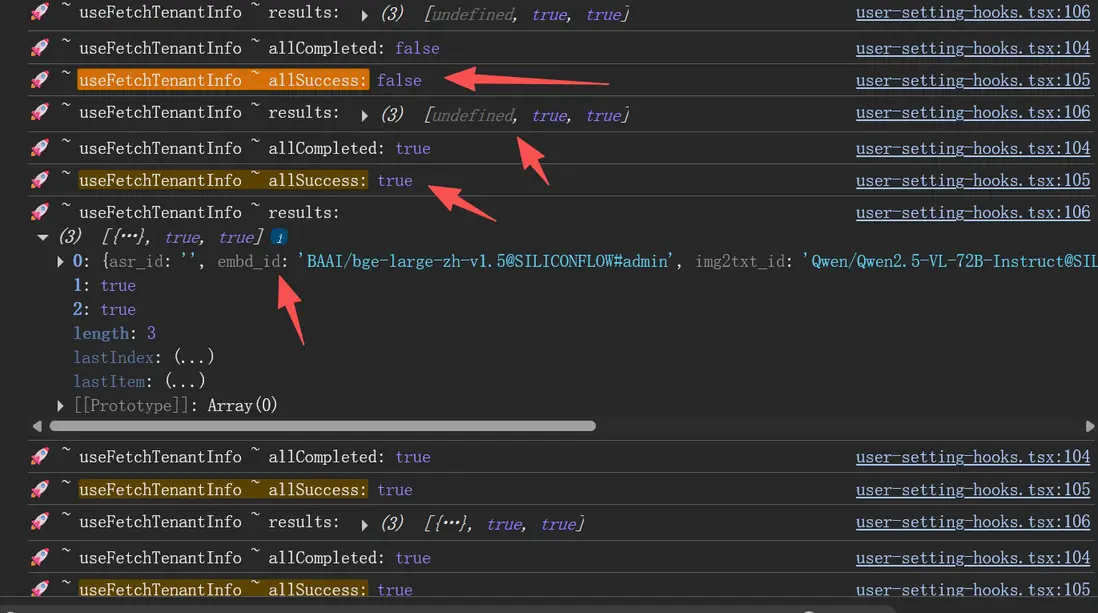
Task: Expand item 0 object with asr_id
Action: [60, 261]
